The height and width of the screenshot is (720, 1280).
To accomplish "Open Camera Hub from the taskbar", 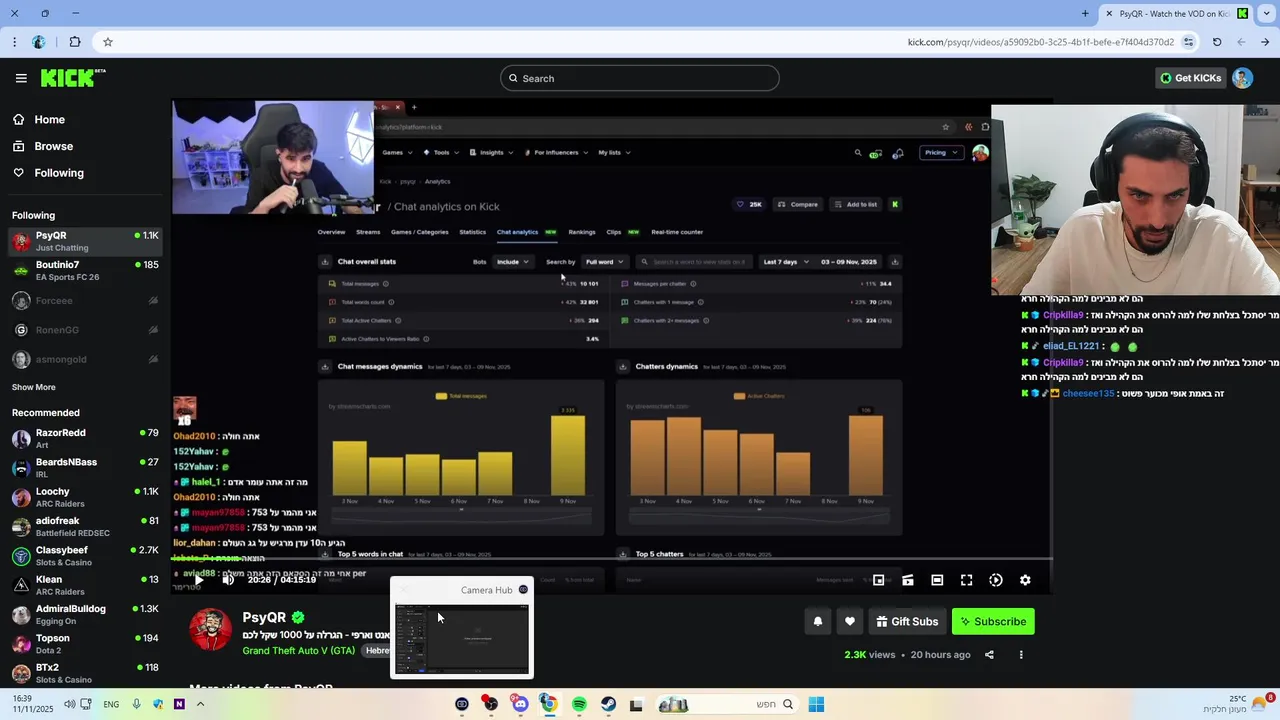I will tap(462, 704).
